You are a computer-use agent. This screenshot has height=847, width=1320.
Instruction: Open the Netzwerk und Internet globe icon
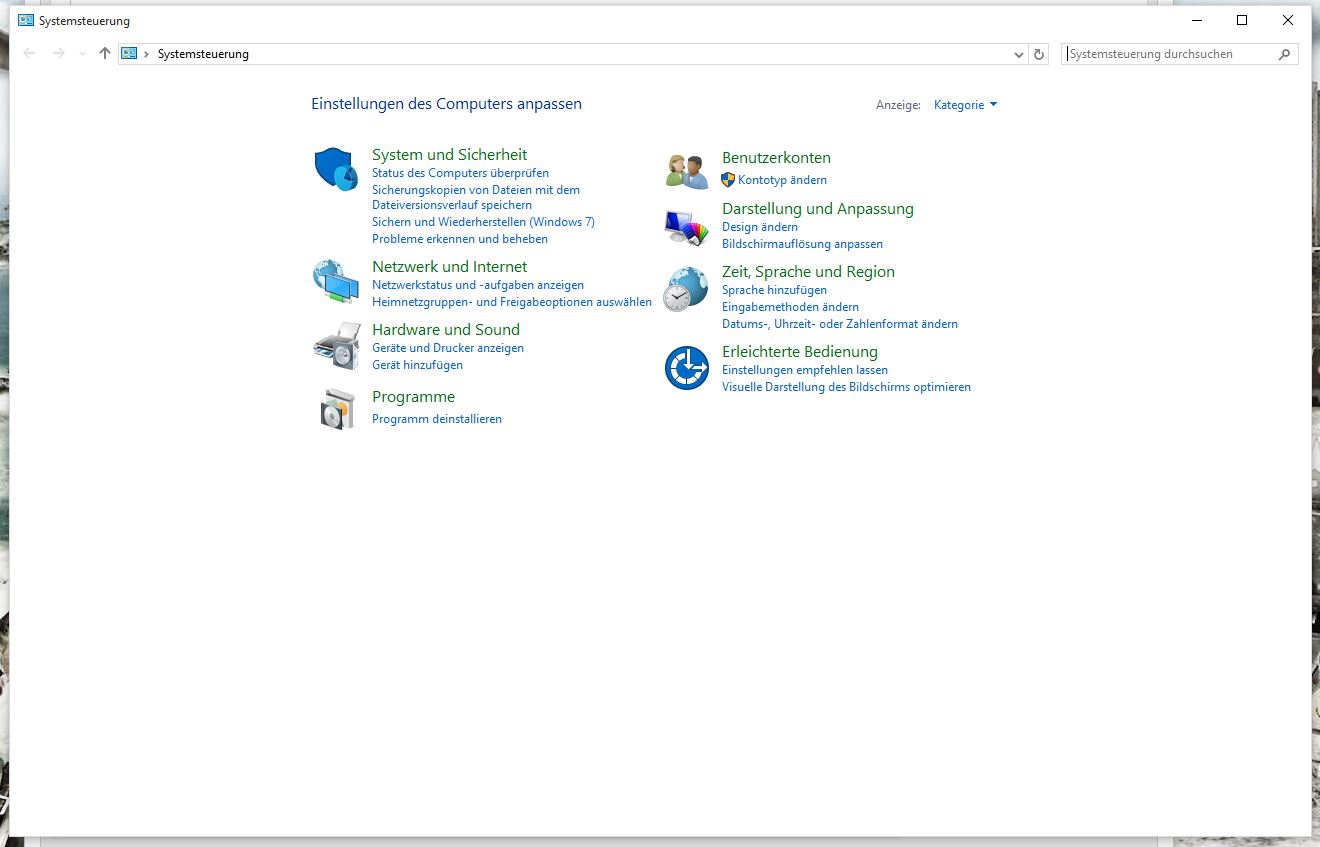coord(336,281)
